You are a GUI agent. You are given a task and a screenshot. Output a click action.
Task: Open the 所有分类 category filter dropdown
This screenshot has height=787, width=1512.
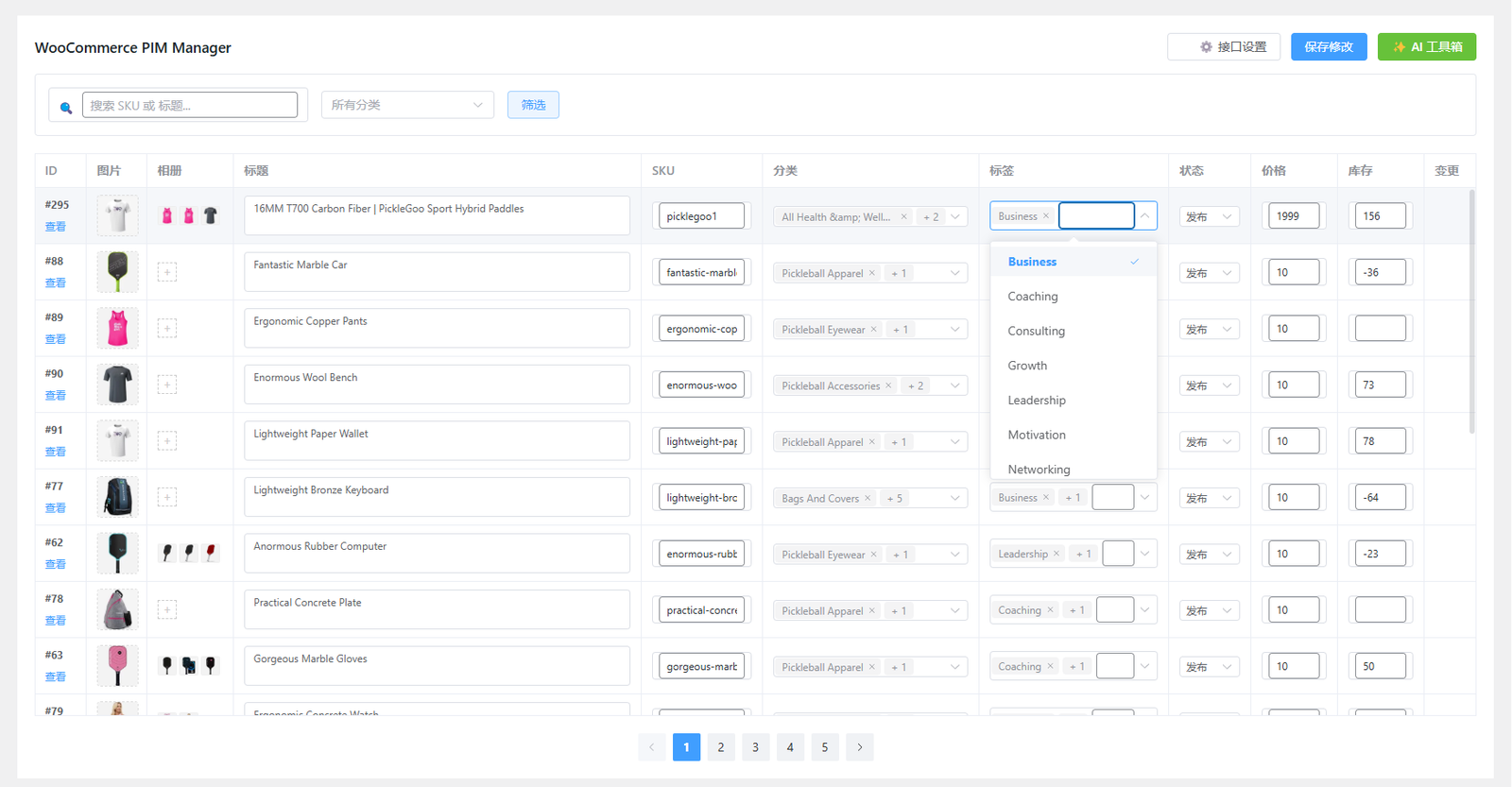pyautogui.click(x=406, y=105)
